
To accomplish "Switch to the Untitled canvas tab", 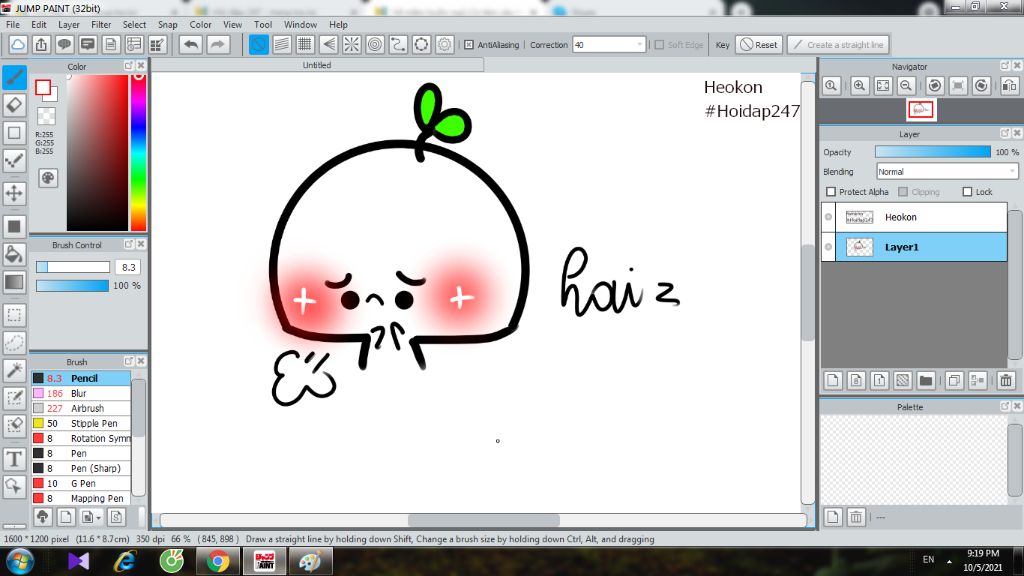I will point(317,65).
